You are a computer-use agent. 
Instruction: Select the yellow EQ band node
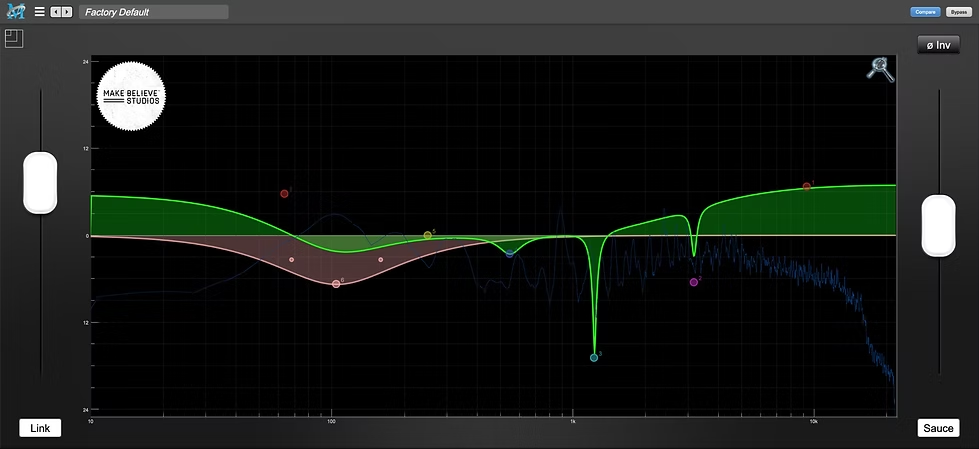tap(427, 235)
